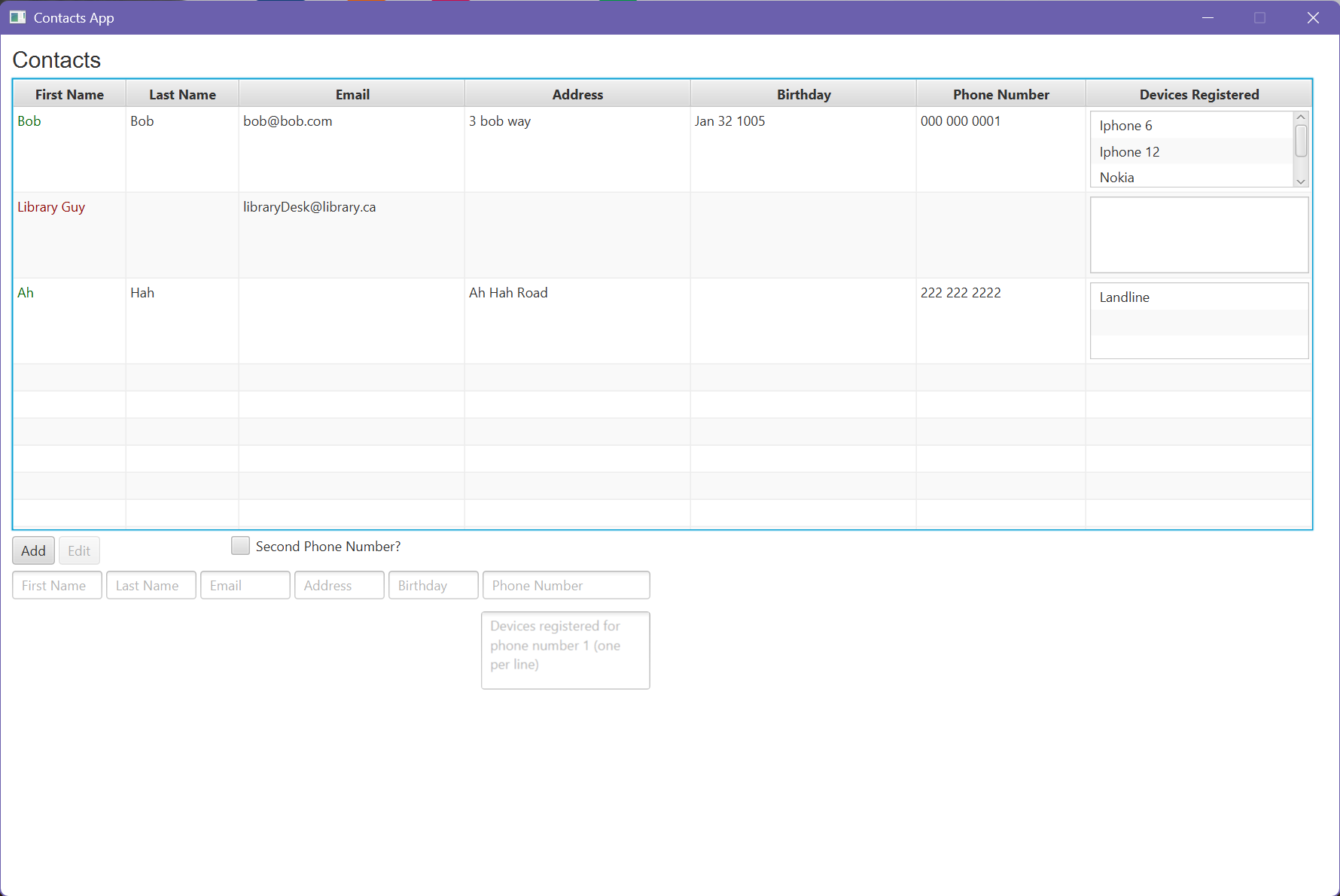Screen dimensions: 1340x896
Task: Sort by Last Name column header
Action: click(182, 94)
